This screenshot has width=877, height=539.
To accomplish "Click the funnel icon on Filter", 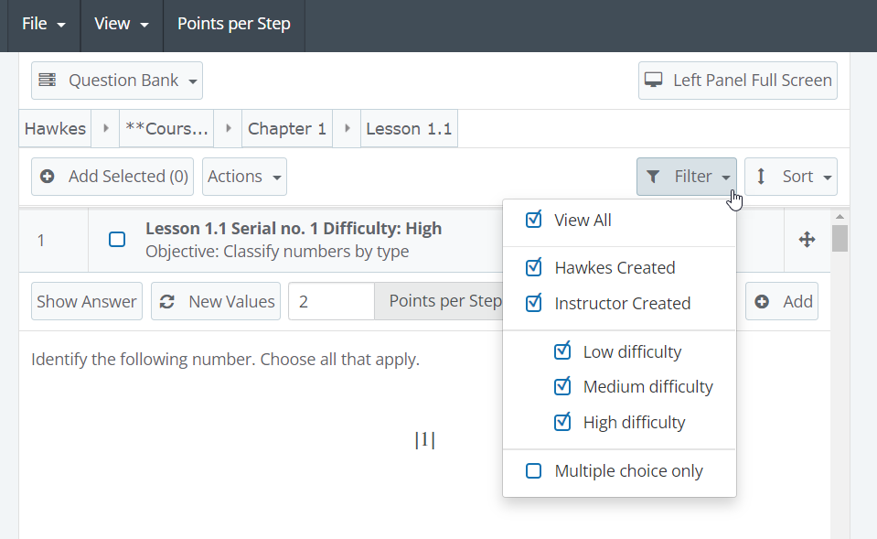I will (653, 177).
